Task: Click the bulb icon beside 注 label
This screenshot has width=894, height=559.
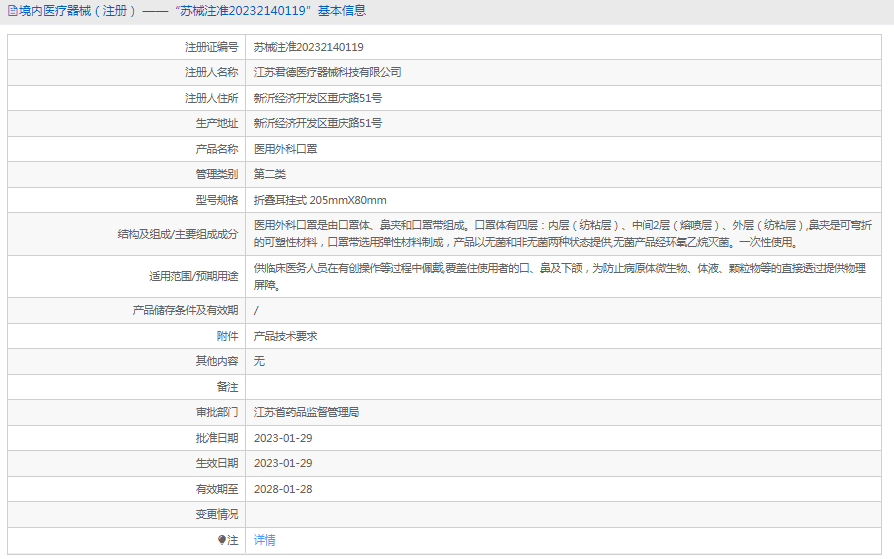Action: pyautogui.click(x=222, y=540)
